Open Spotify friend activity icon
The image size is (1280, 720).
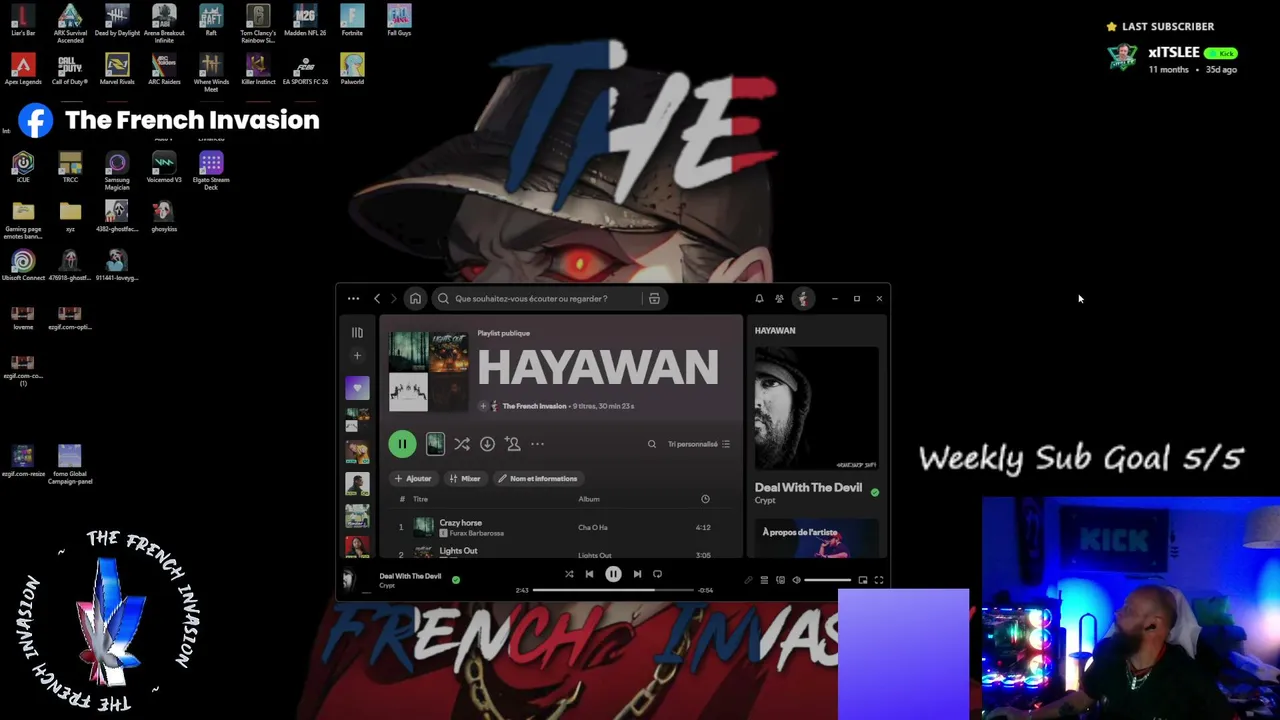(x=779, y=298)
